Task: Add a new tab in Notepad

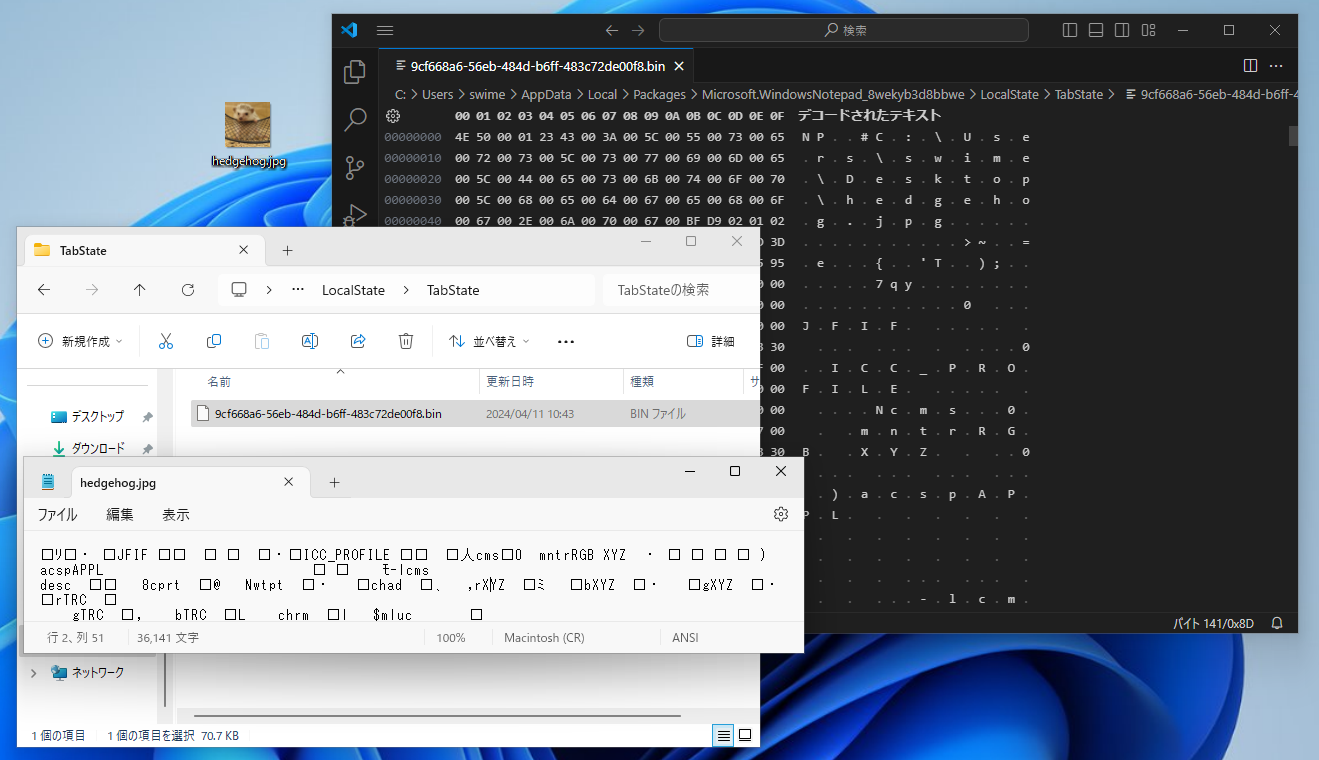Action: coord(334,482)
